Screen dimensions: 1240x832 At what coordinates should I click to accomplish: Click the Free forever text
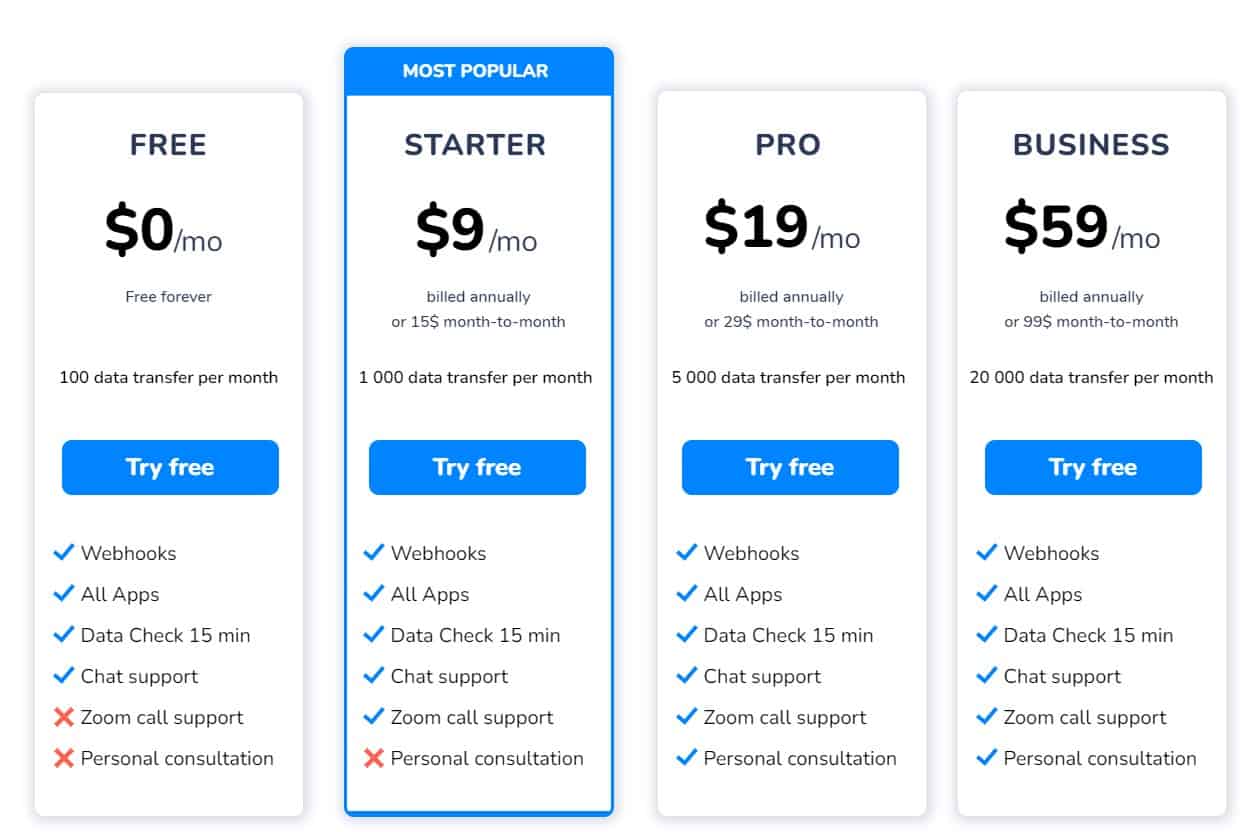tap(168, 296)
